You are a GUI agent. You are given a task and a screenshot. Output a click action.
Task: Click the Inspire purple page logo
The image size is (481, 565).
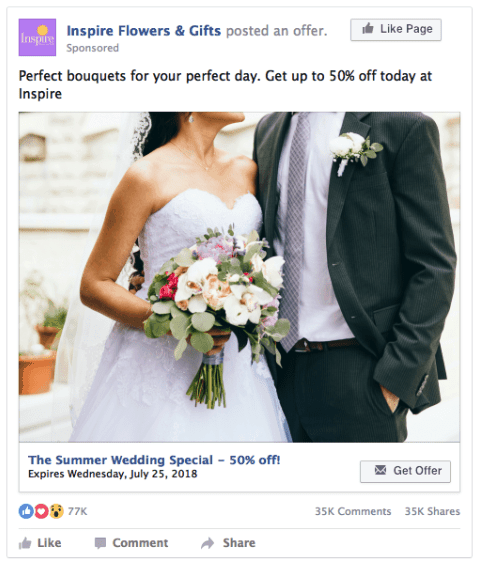pos(37,37)
